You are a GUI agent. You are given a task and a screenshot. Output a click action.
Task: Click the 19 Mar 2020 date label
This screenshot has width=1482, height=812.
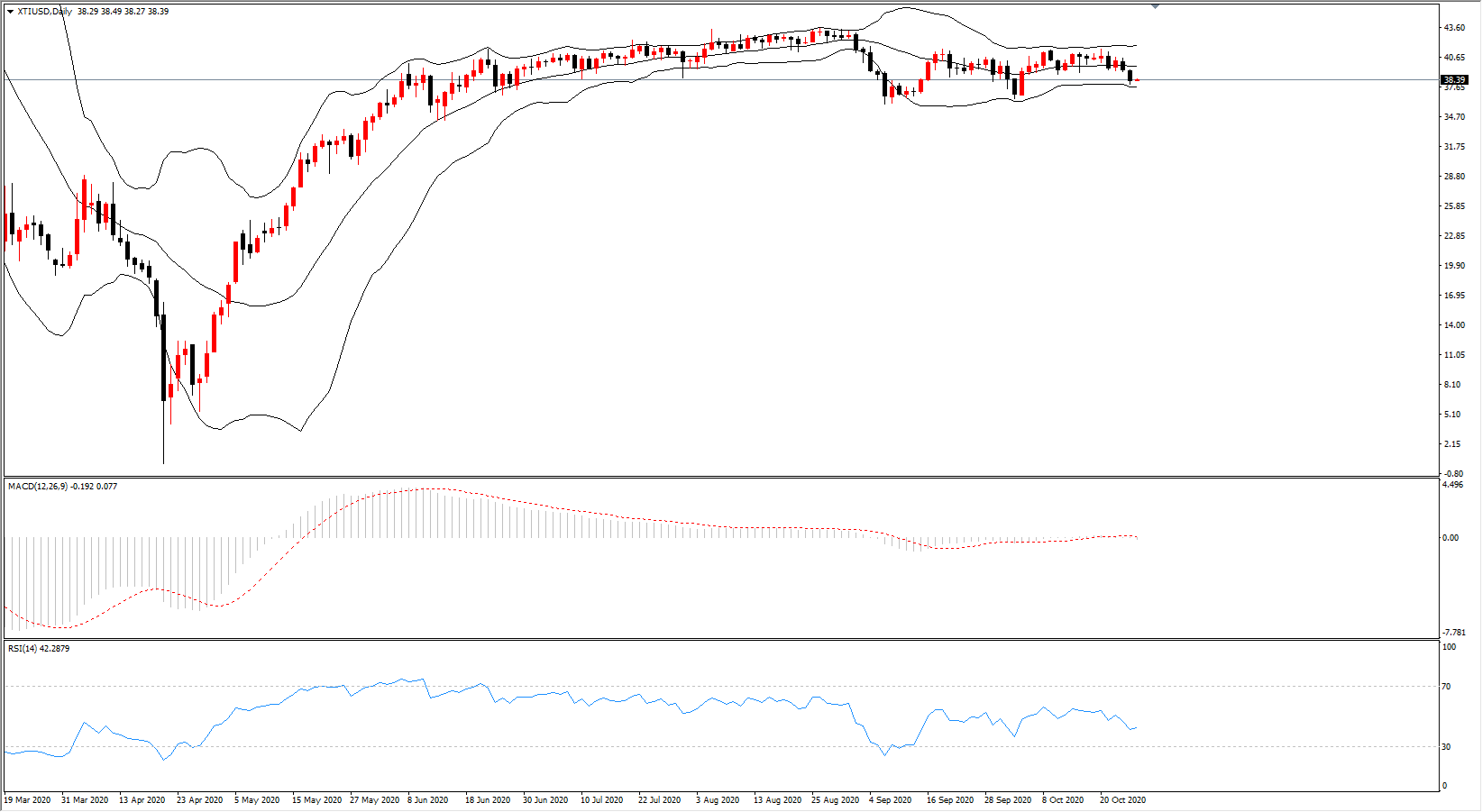28,800
